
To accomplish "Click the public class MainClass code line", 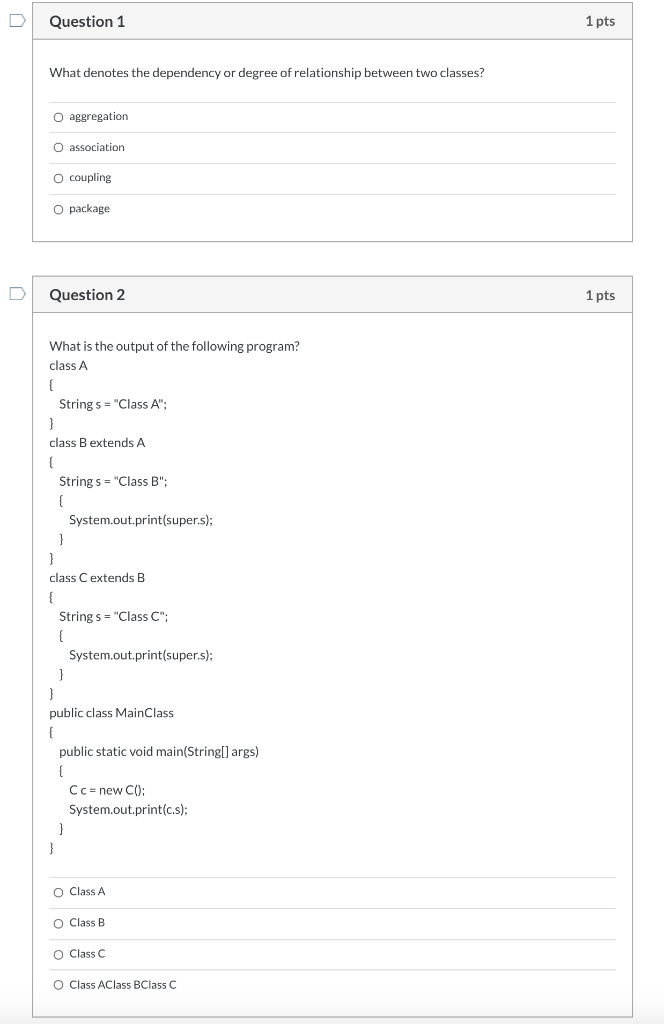I will (111, 712).
